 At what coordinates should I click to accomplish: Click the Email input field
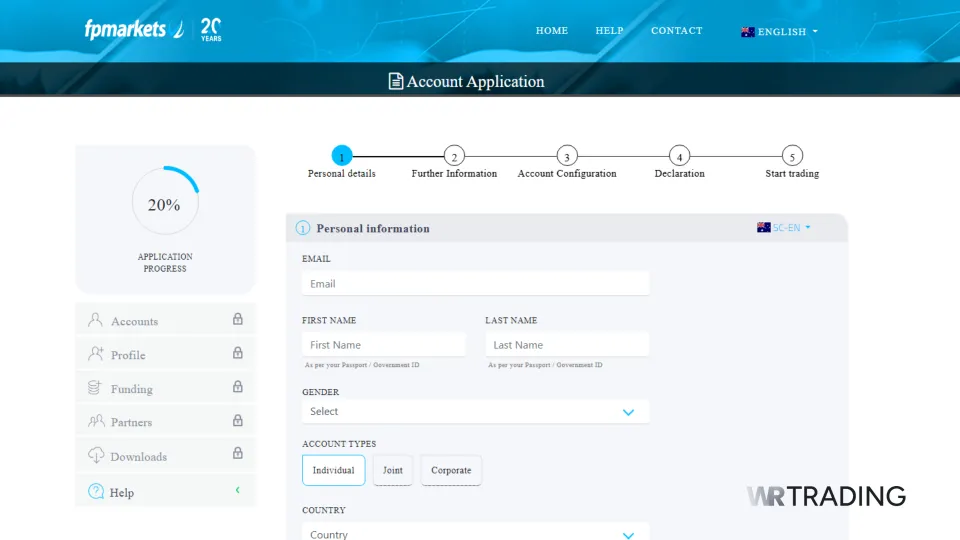tap(476, 283)
